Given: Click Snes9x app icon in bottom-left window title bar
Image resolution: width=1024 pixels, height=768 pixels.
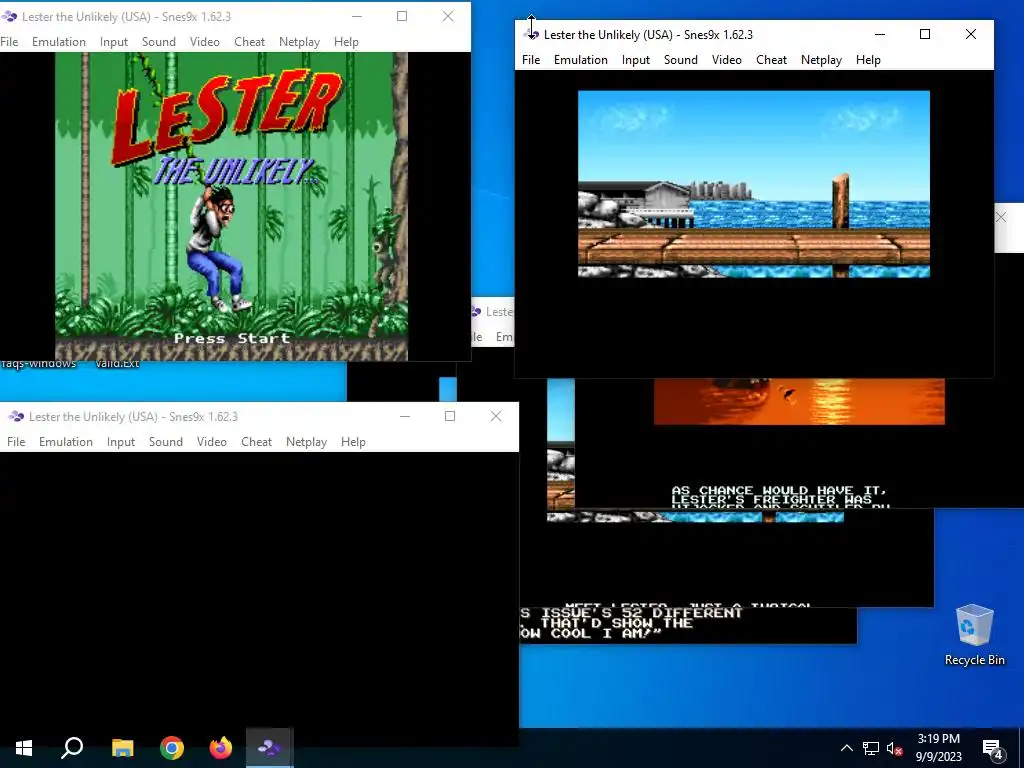Looking at the screenshot, I should point(16,417).
